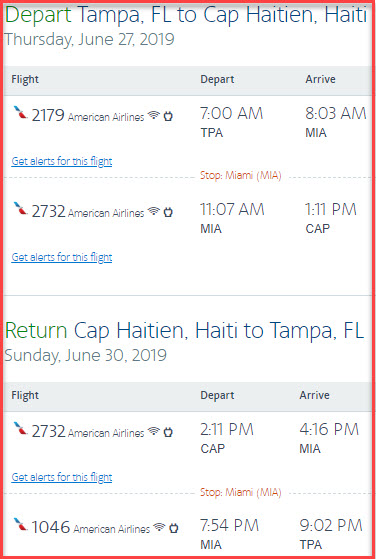Click the Wi-Fi icon on return flight 2732

coord(154,431)
